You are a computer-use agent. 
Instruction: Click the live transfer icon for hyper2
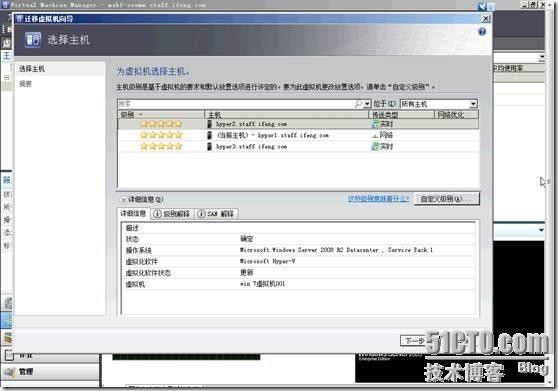click(375, 124)
